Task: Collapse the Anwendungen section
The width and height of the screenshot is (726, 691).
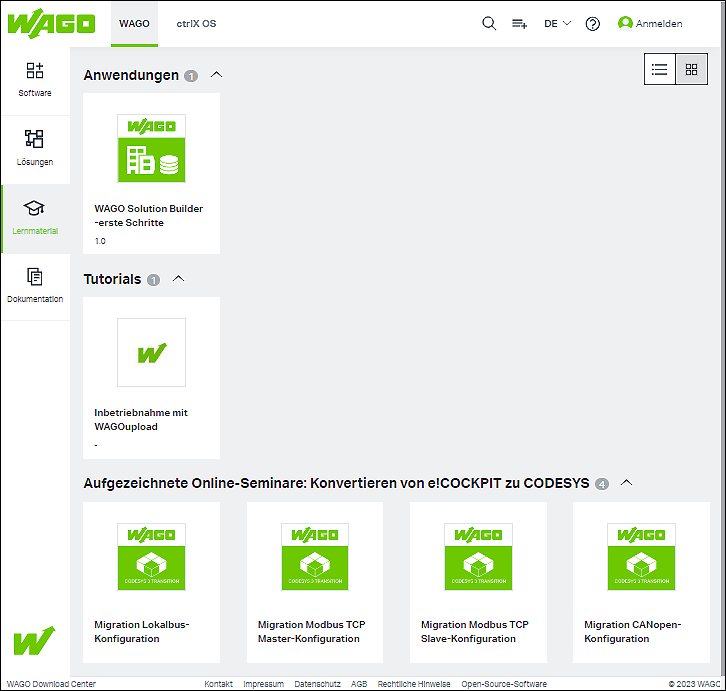Action: 216,75
